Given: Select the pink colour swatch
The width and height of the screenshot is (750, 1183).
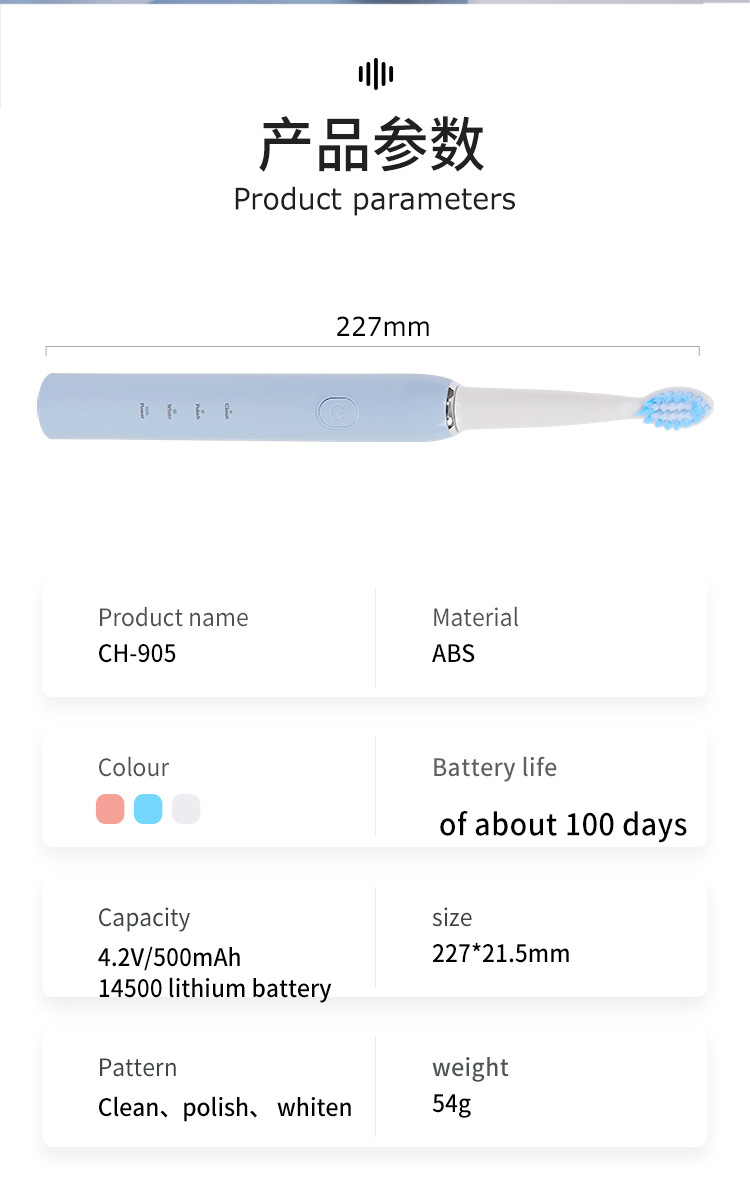Looking at the screenshot, I should [x=110, y=809].
